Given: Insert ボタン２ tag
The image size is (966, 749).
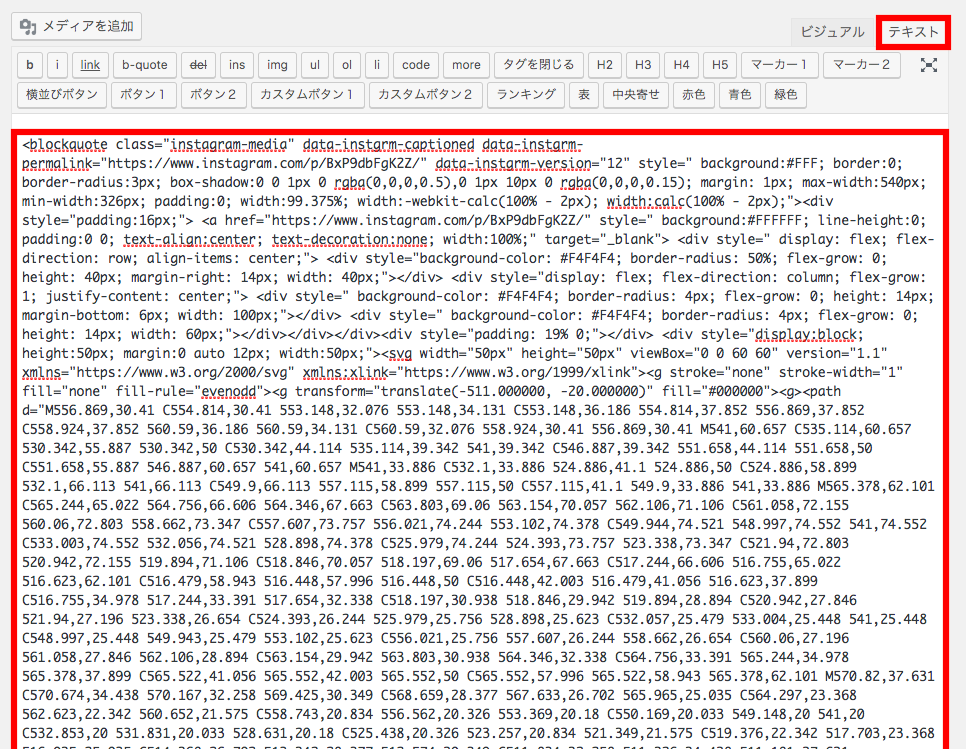Looking at the screenshot, I should (x=213, y=95).
